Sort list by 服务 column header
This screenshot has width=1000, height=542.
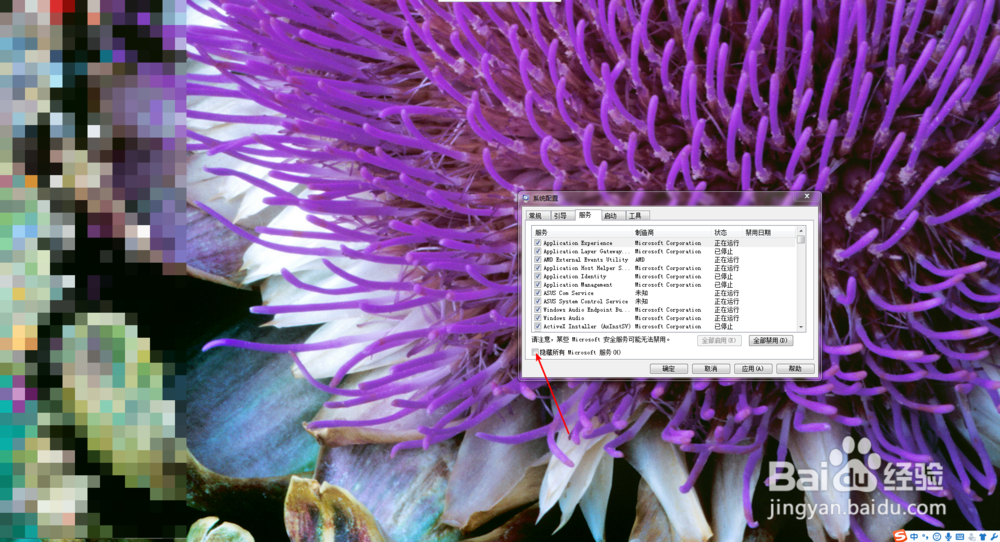582,233
